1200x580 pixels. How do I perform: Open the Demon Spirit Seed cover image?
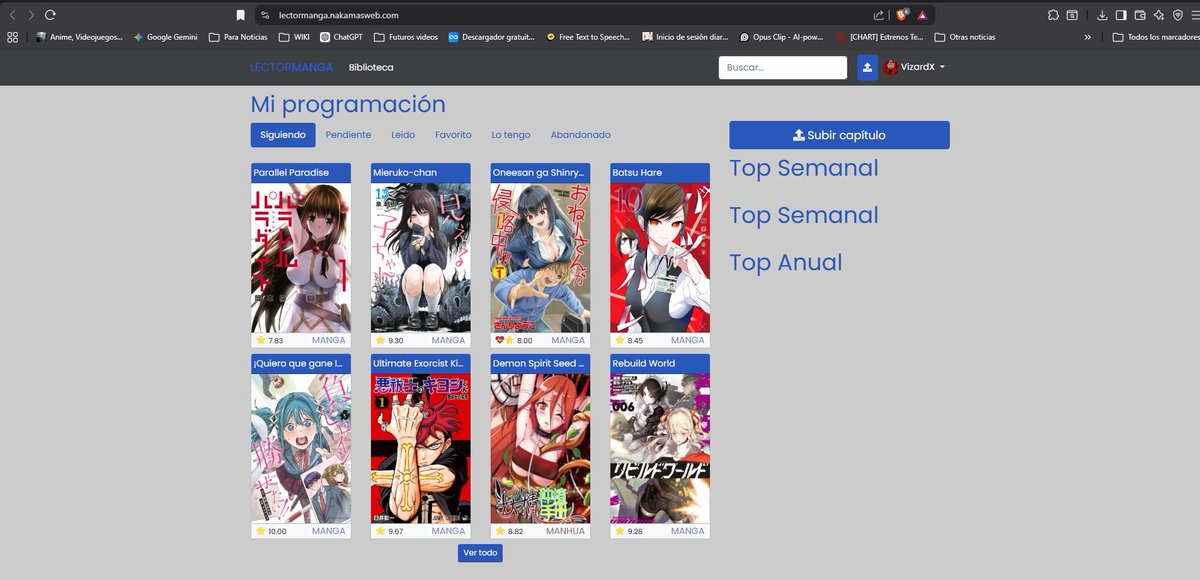tap(540, 449)
